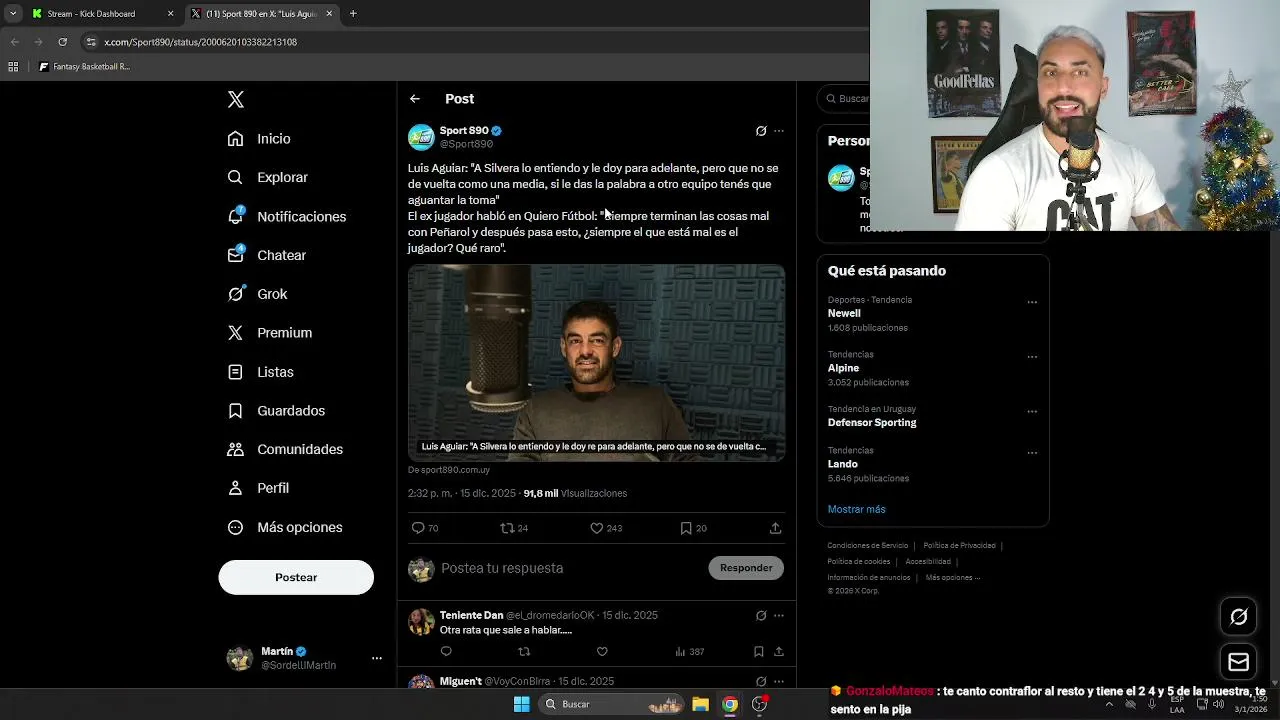The height and width of the screenshot is (720, 1280).
Task: Click the X logo in sidebar
Action: click(235, 99)
